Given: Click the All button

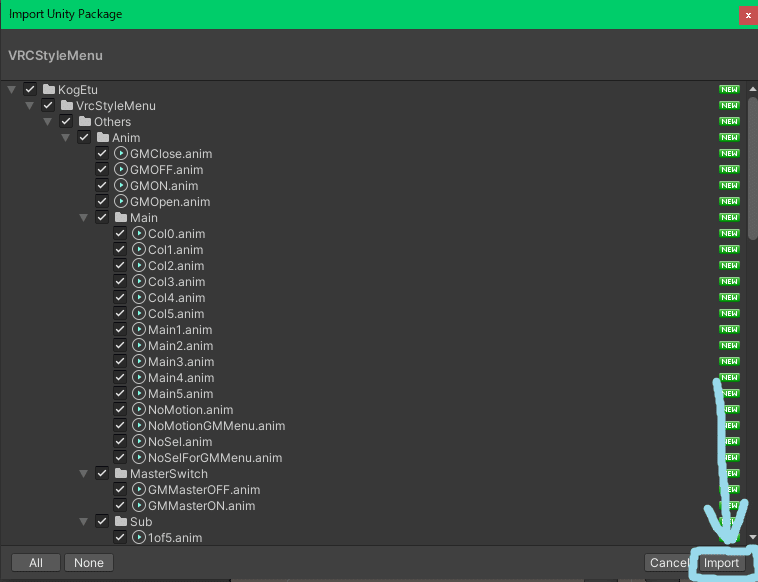Looking at the screenshot, I should [36, 563].
